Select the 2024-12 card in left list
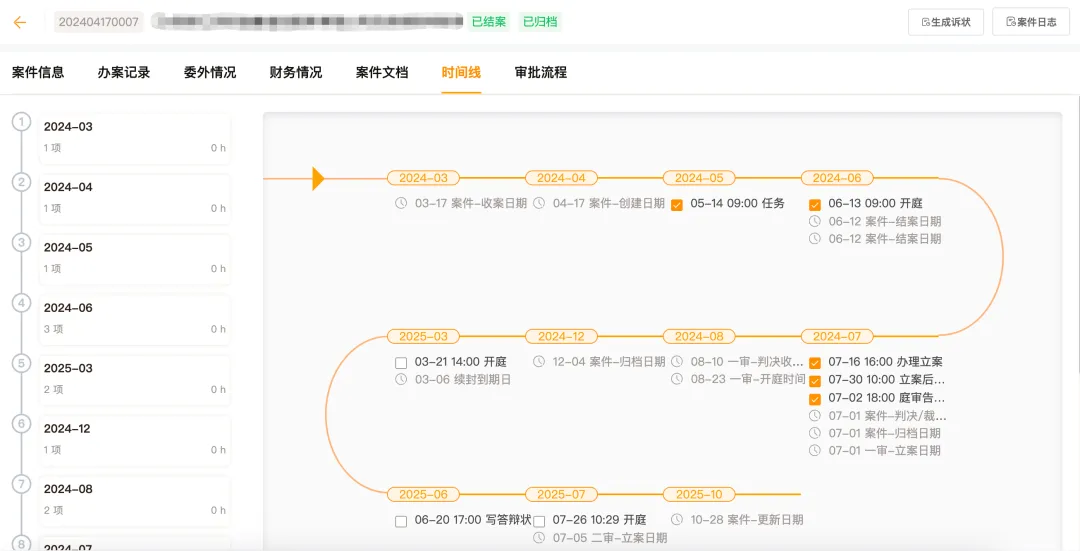This screenshot has height=551, width=1080. click(x=134, y=439)
